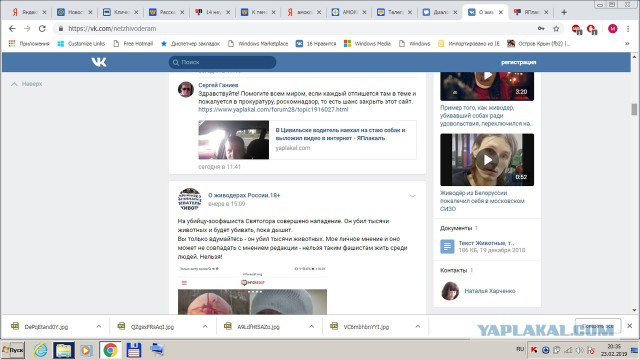
Task: Switch to the ЯПлакал last browser tab
Action: point(531,12)
